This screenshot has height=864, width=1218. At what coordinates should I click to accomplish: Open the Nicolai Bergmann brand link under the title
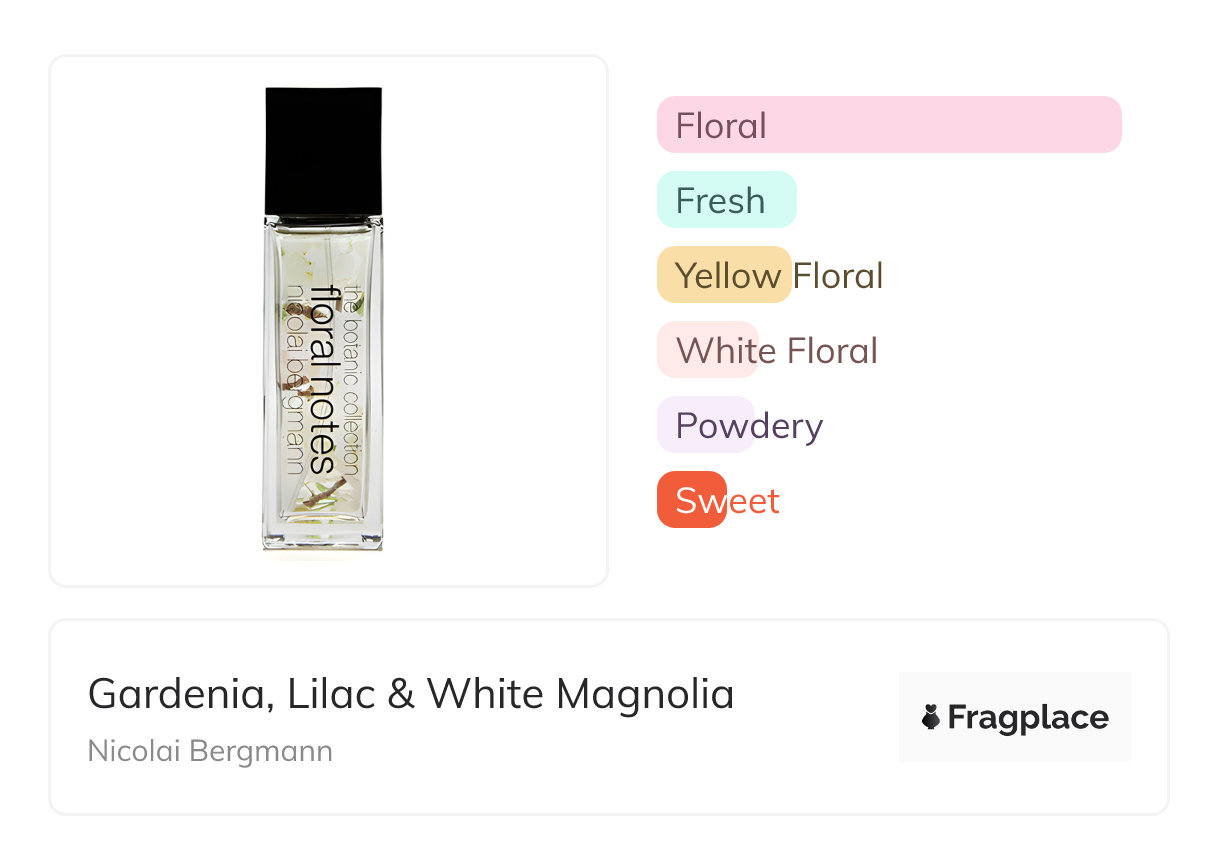pos(210,751)
